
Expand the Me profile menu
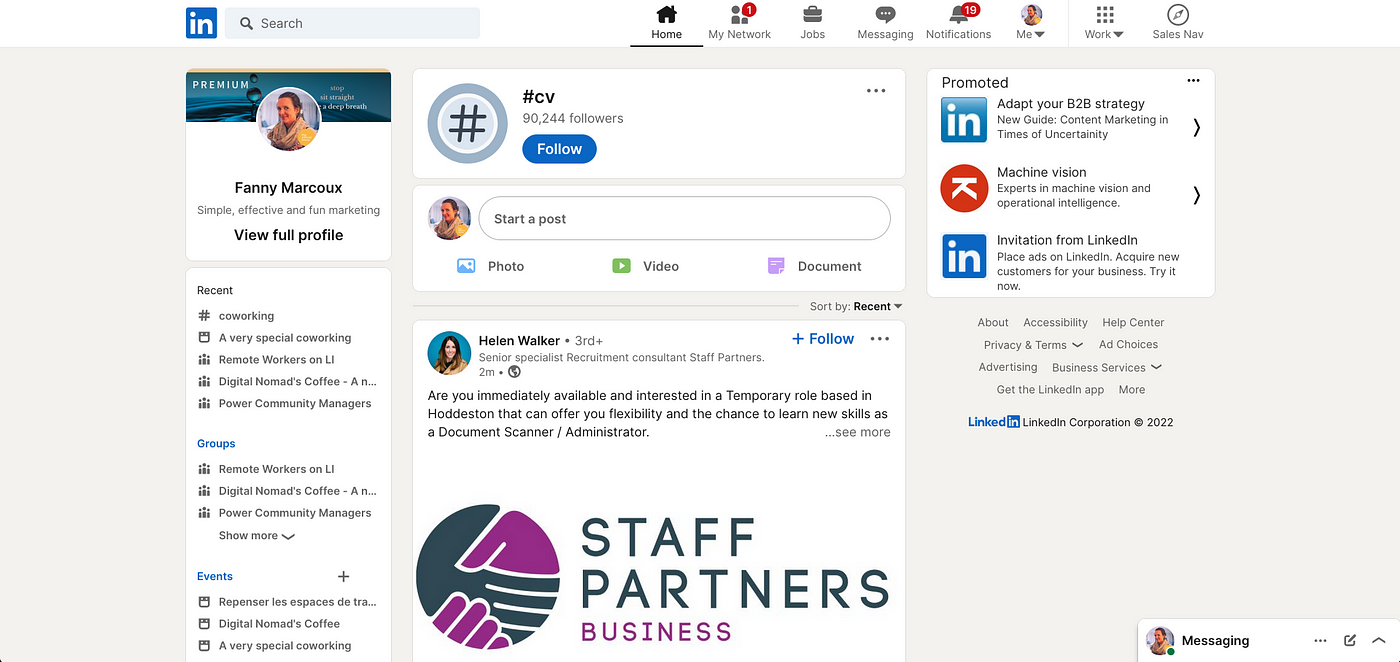(1031, 23)
